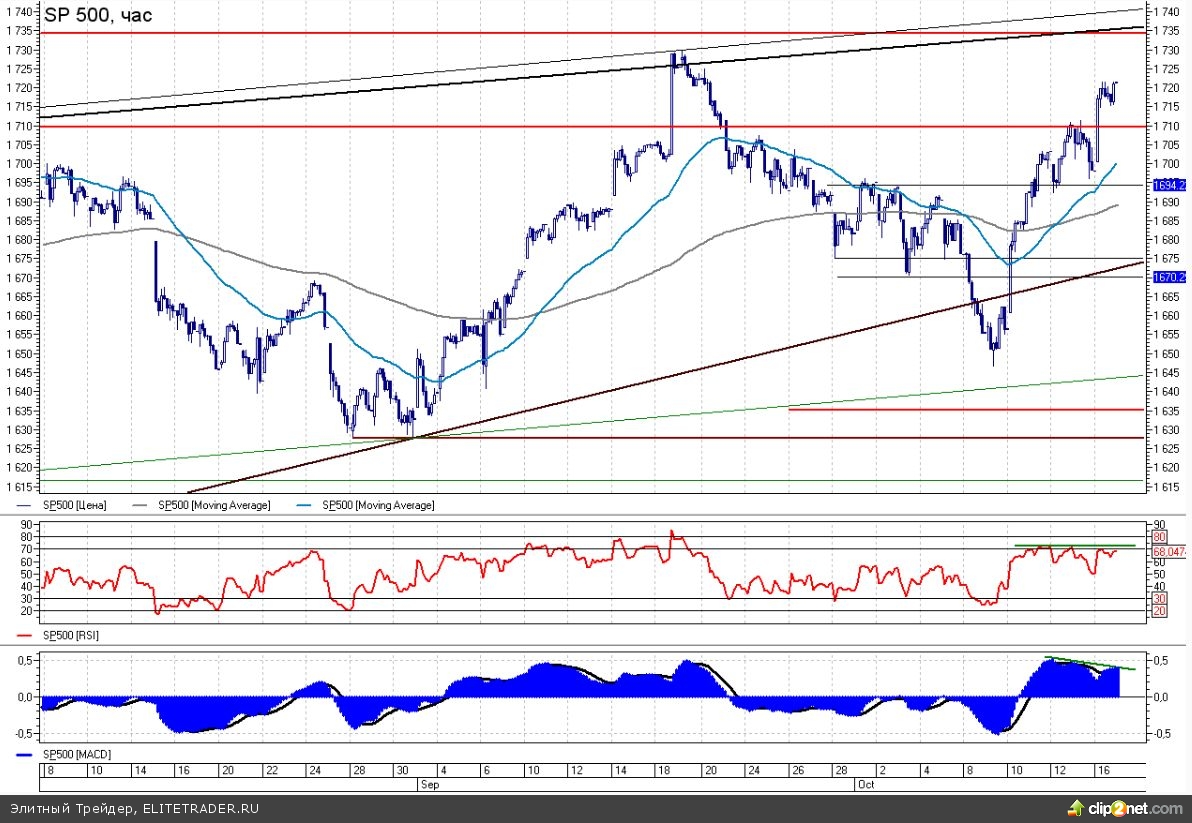Click the date label 26 on time axis
1192x823 pixels.
(797, 770)
